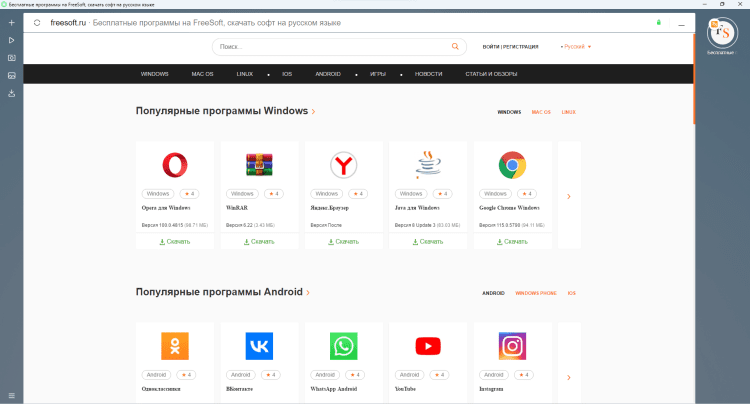Screen dimensions: 750x404
Task: Select the LINUX tab in popular section
Action: coord(569,112)
